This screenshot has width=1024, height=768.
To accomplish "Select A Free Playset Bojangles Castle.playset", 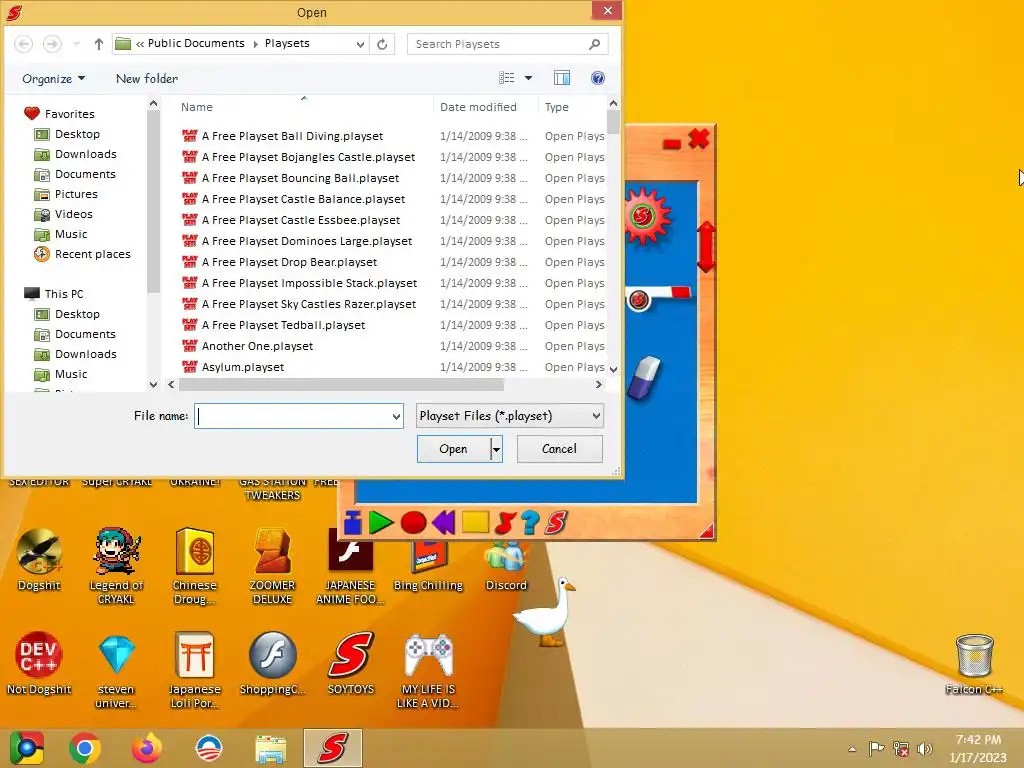I will 308,157.
